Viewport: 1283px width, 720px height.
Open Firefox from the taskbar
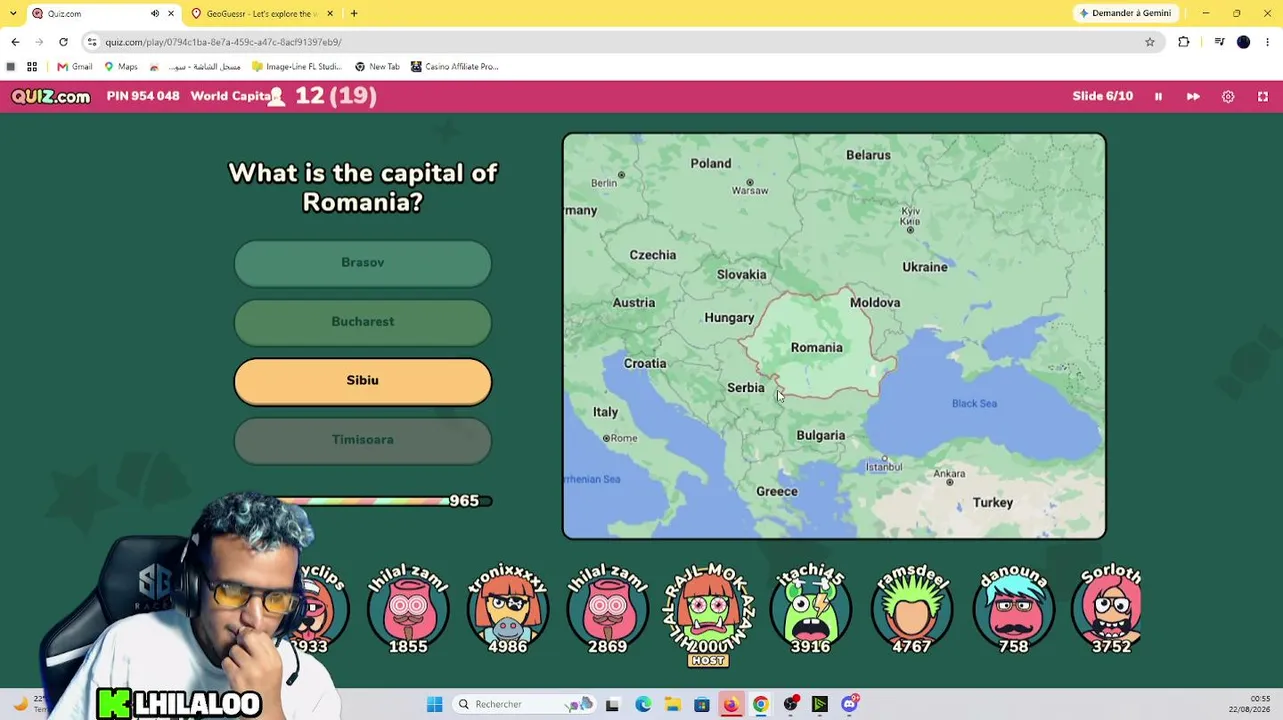click(731, 705)
